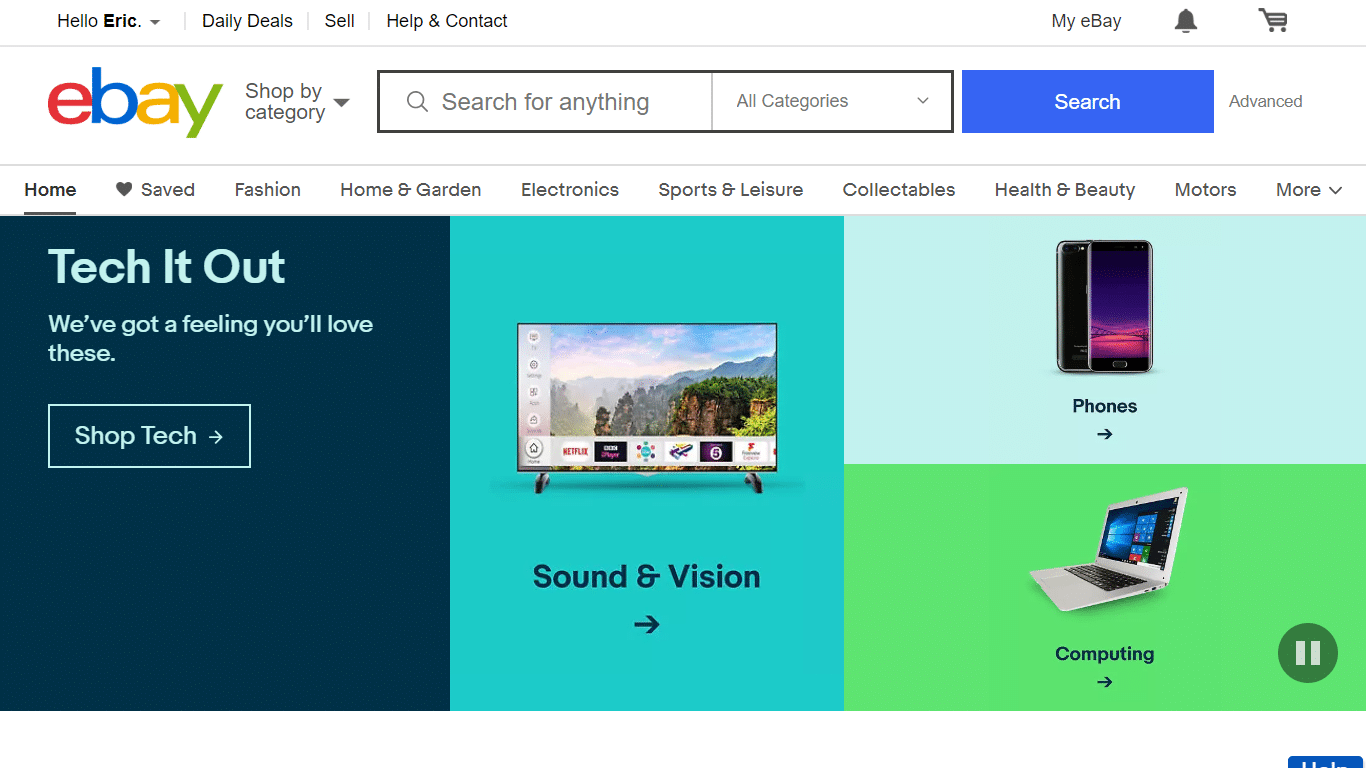
Task: Open the shopping cart icon
Action: click(x=1273, y=20)
